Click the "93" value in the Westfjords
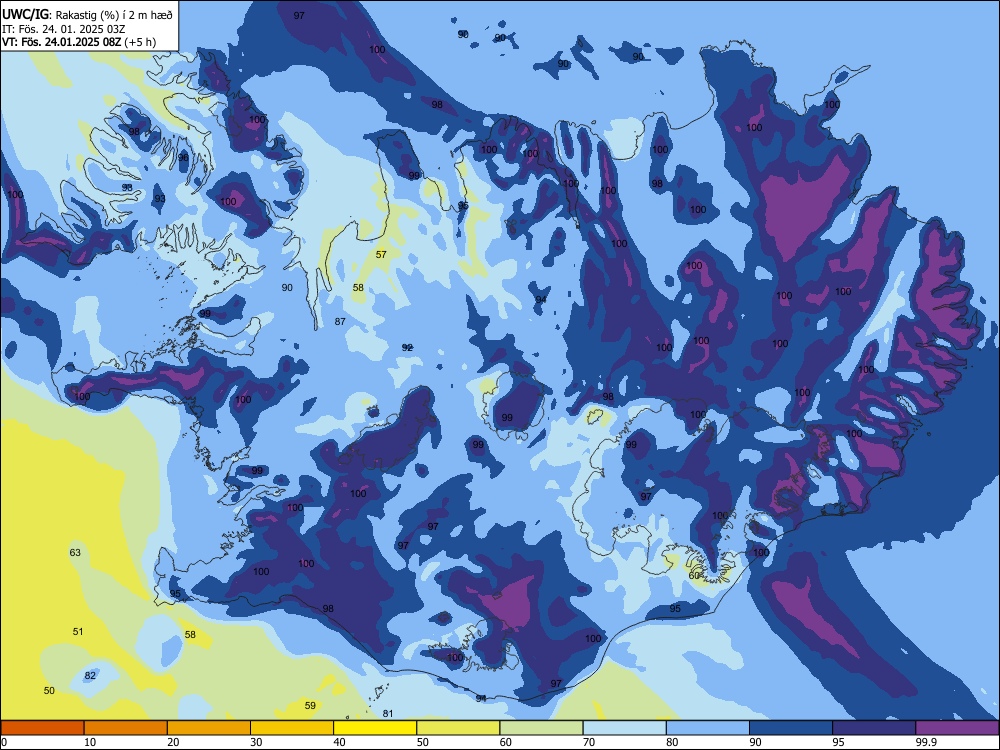Image resolution: width=1000 pixels, height=750 pixels. tap(159, 199)
